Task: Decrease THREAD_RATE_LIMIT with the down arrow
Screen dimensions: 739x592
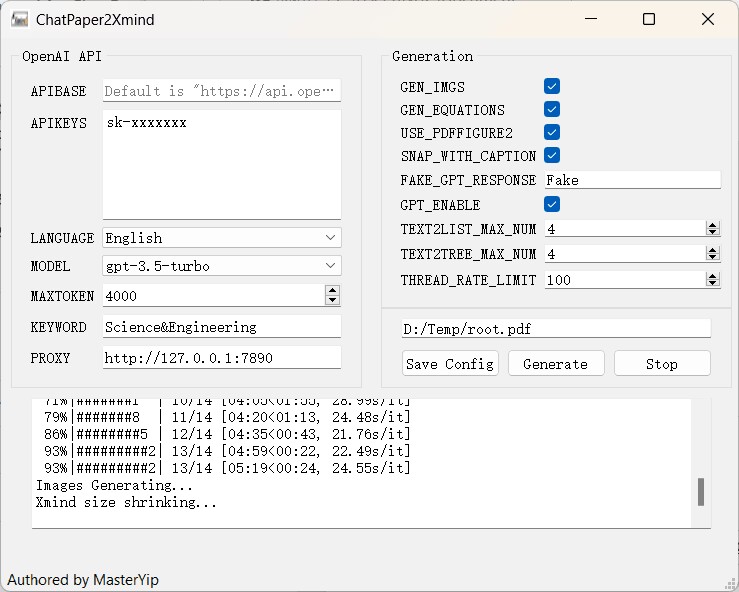Action: tap(712, 284)
